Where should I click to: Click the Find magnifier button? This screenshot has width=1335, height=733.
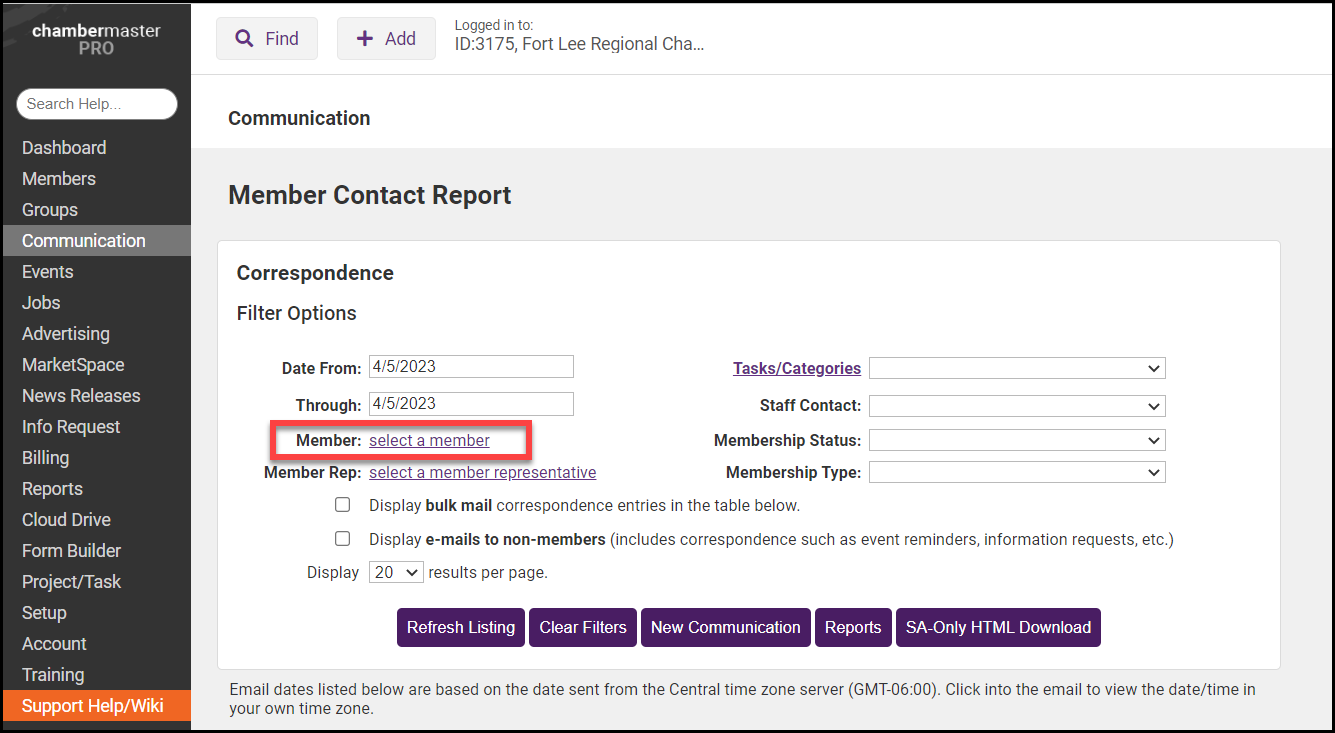pyautogui.click(x=267, y=39)
